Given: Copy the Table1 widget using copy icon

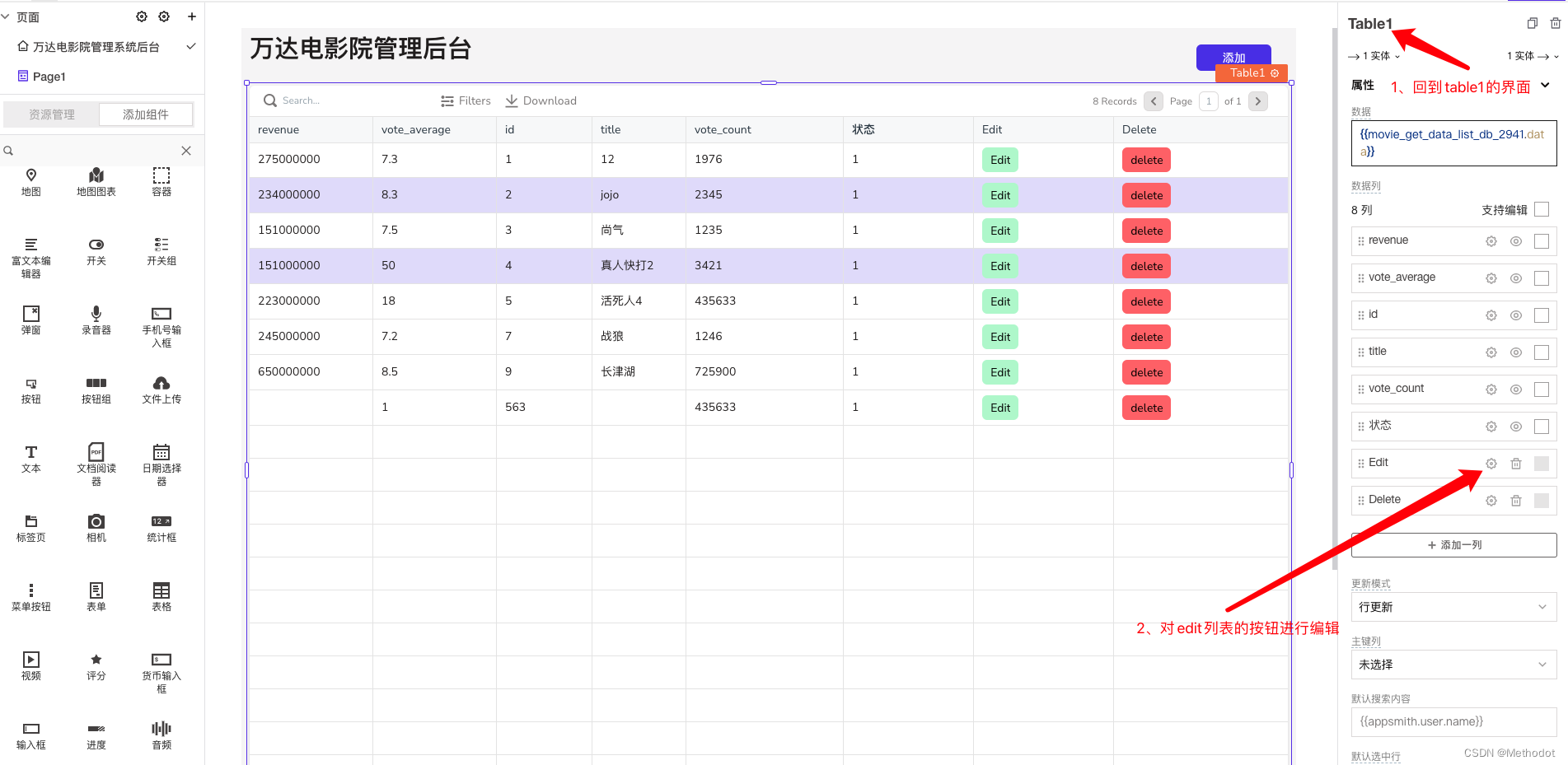Looking at the screenshot, I should tap(1533, 23).
